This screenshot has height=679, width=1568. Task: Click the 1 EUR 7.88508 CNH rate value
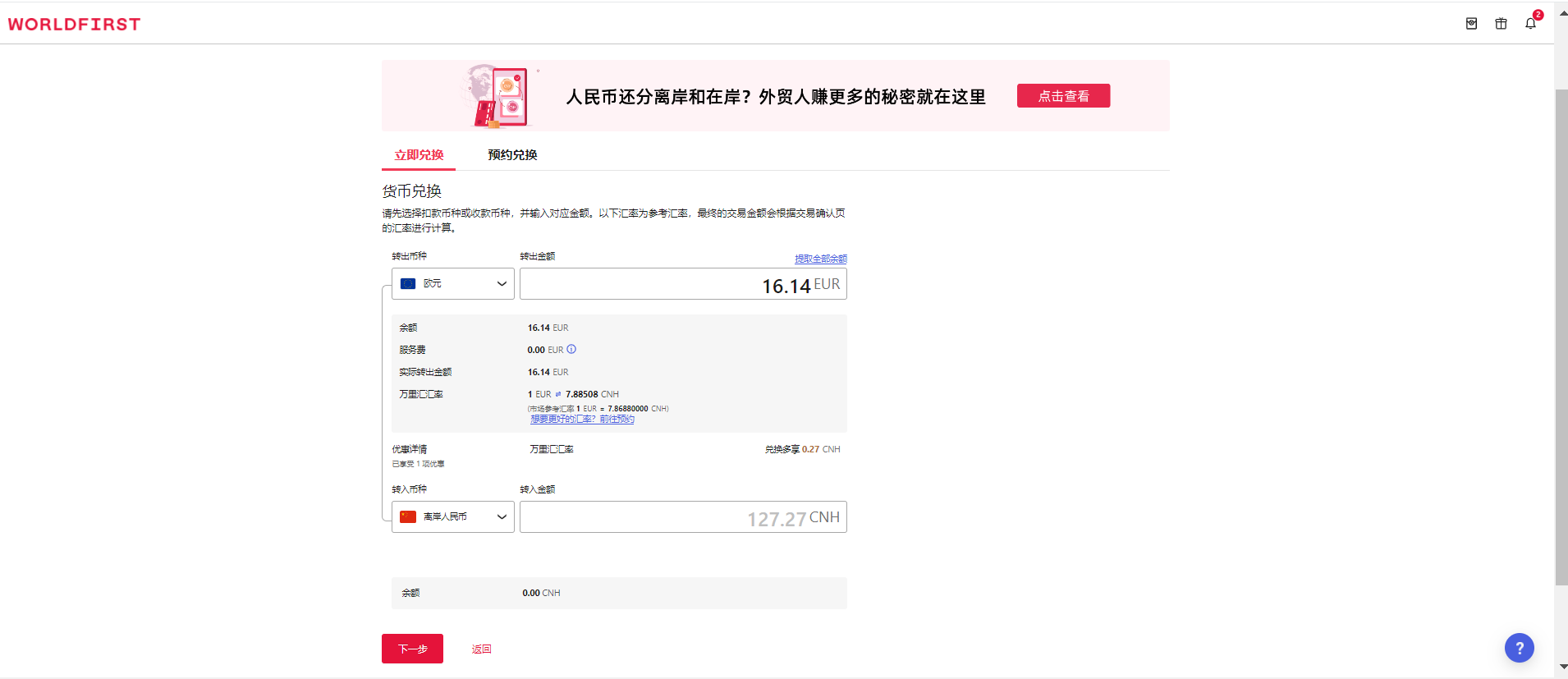coord(573,394)
